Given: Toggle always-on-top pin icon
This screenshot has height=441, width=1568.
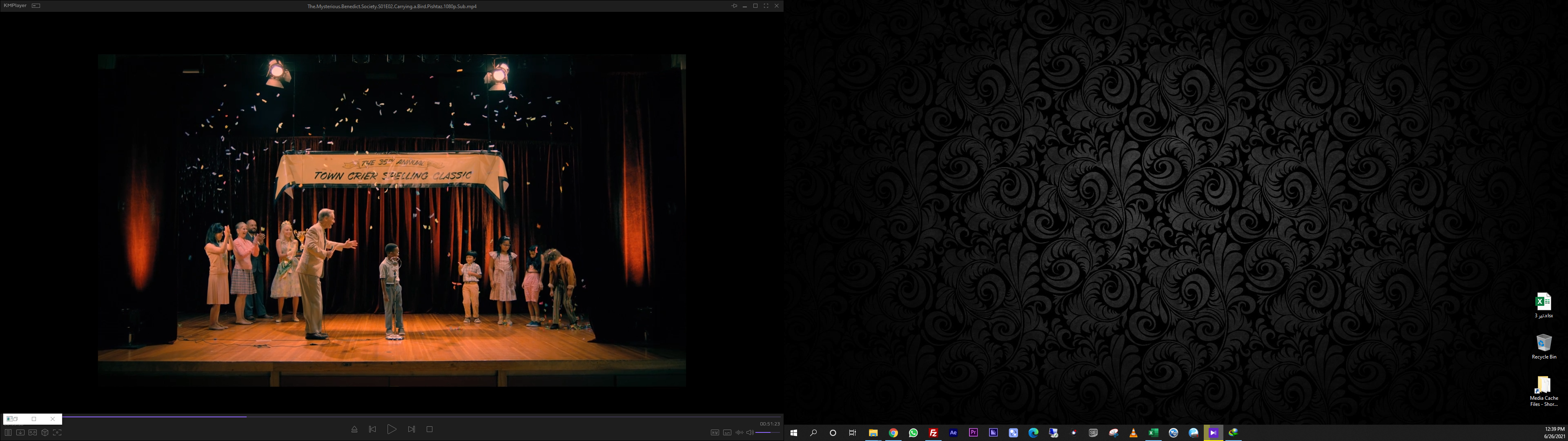Looking at the screenshot, I should (734, 5).
